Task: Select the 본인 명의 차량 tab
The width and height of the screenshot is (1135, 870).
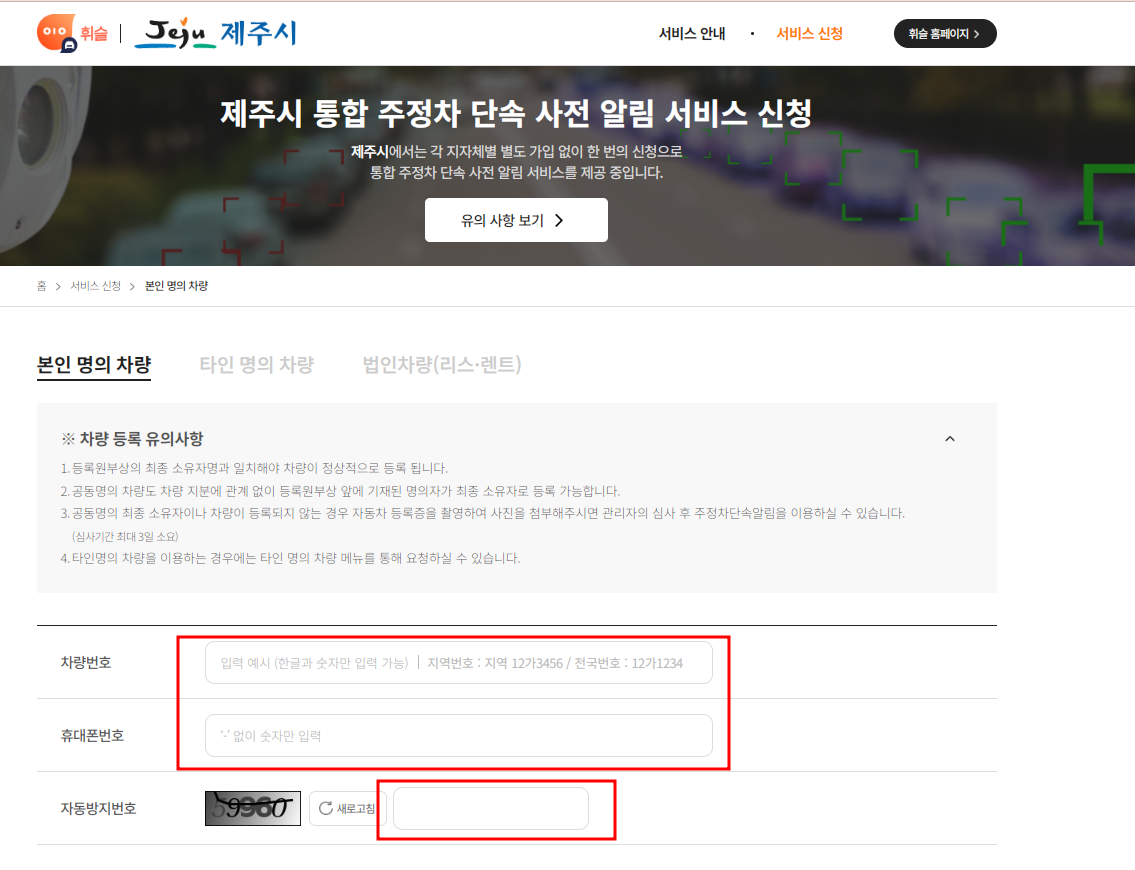Action: tap(94, 364)
